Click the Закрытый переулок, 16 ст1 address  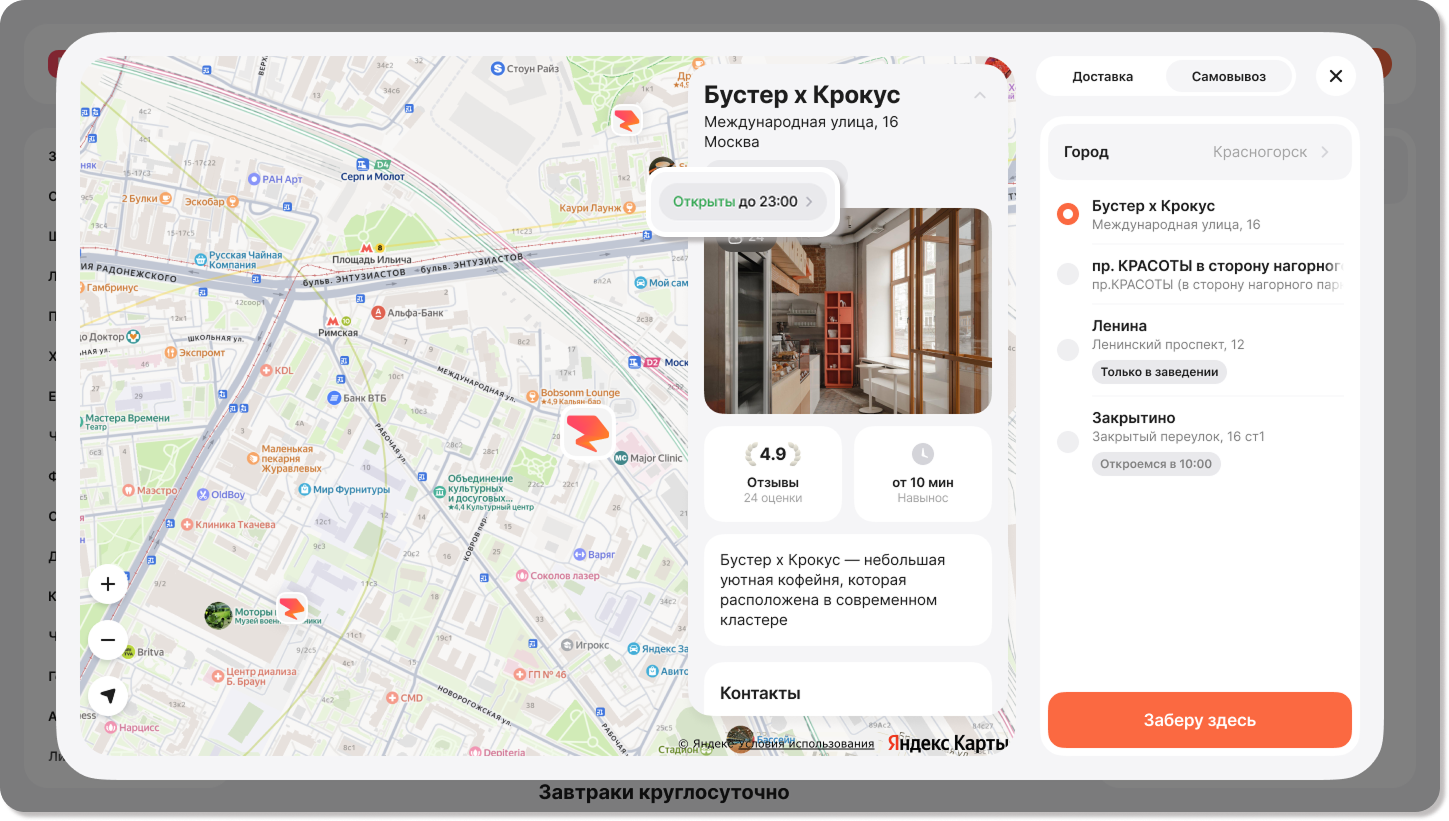[1178, 437]
